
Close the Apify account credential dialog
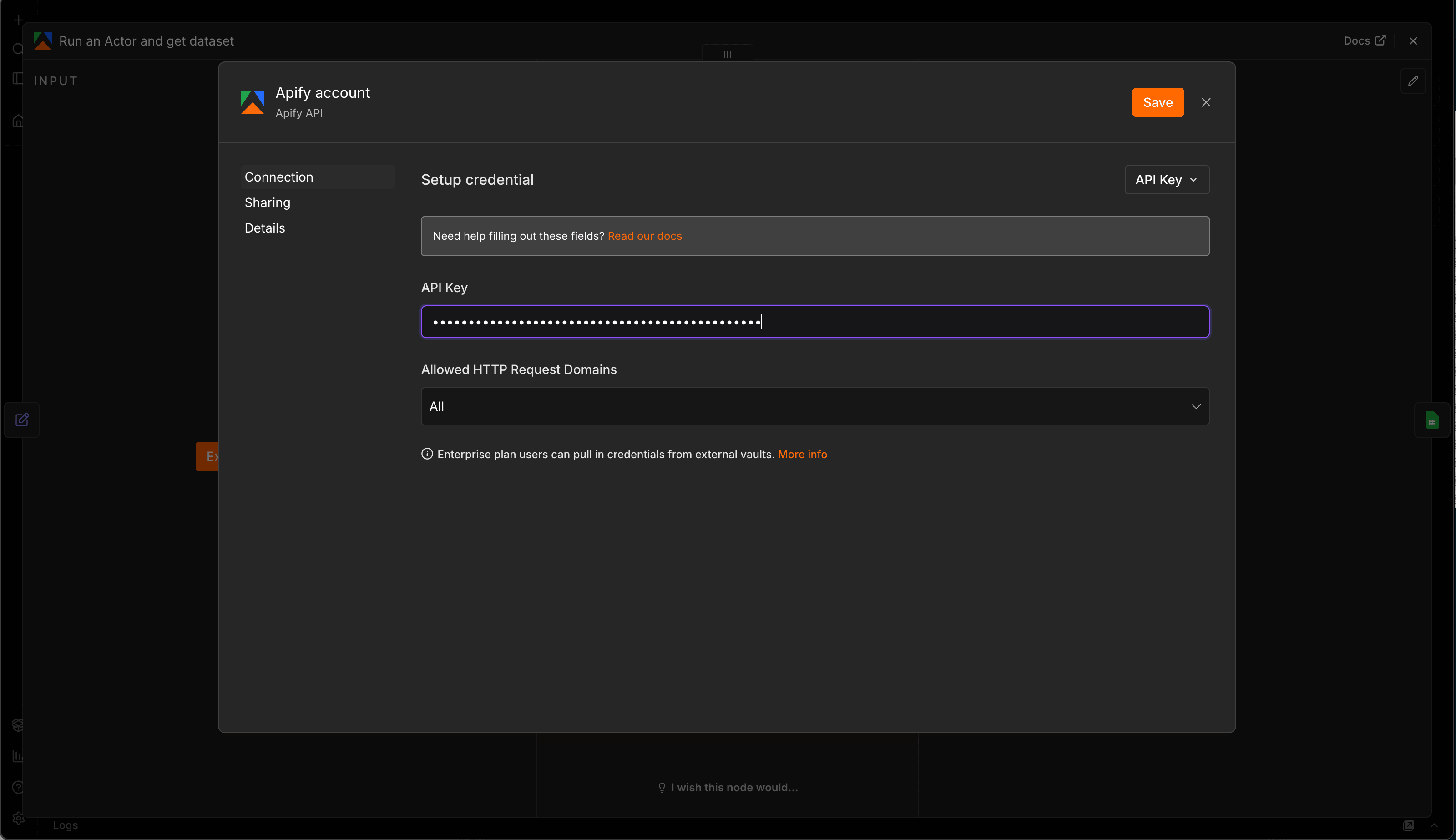pos(1206,102)
